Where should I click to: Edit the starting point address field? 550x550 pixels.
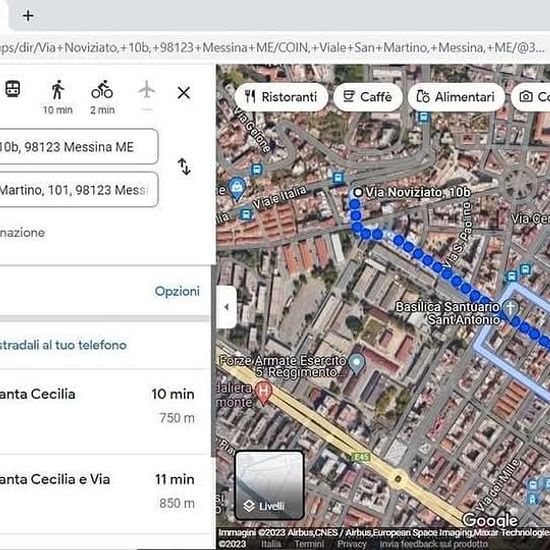(x=79, y=147)
